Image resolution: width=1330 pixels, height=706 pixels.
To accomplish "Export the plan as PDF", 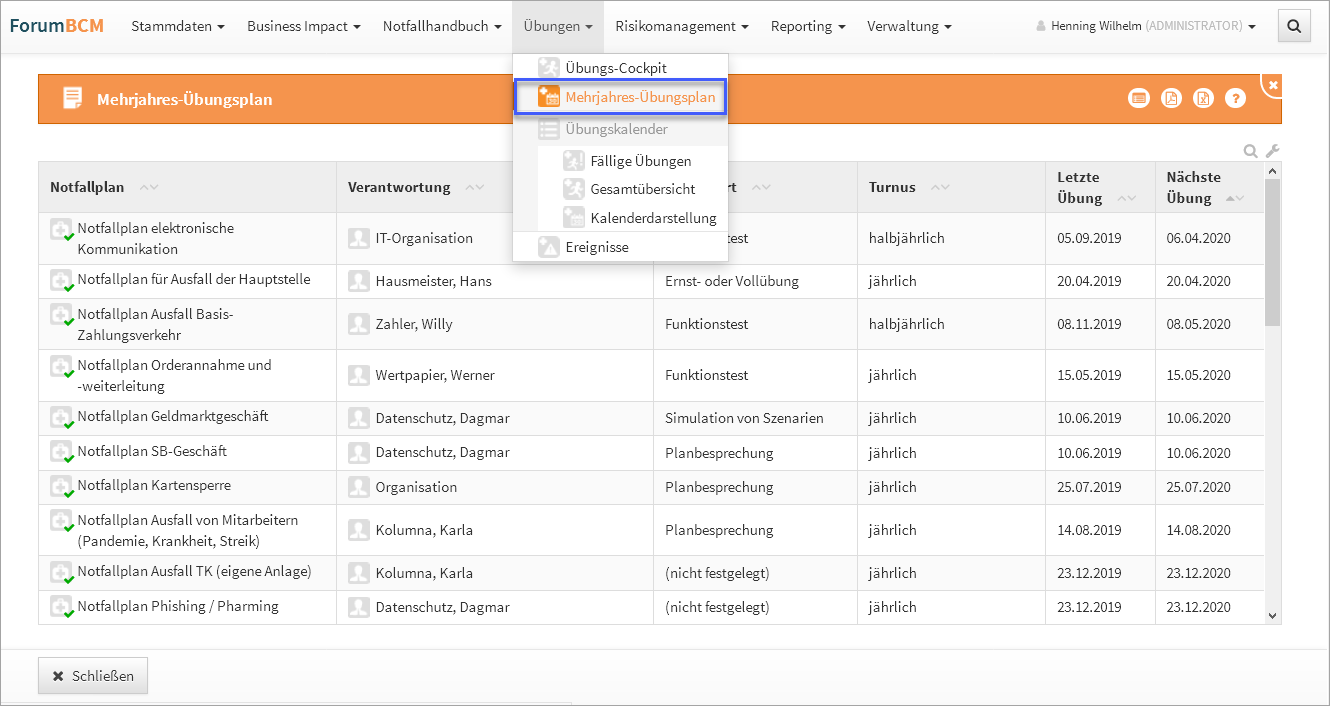I will tap(1171, 98).
